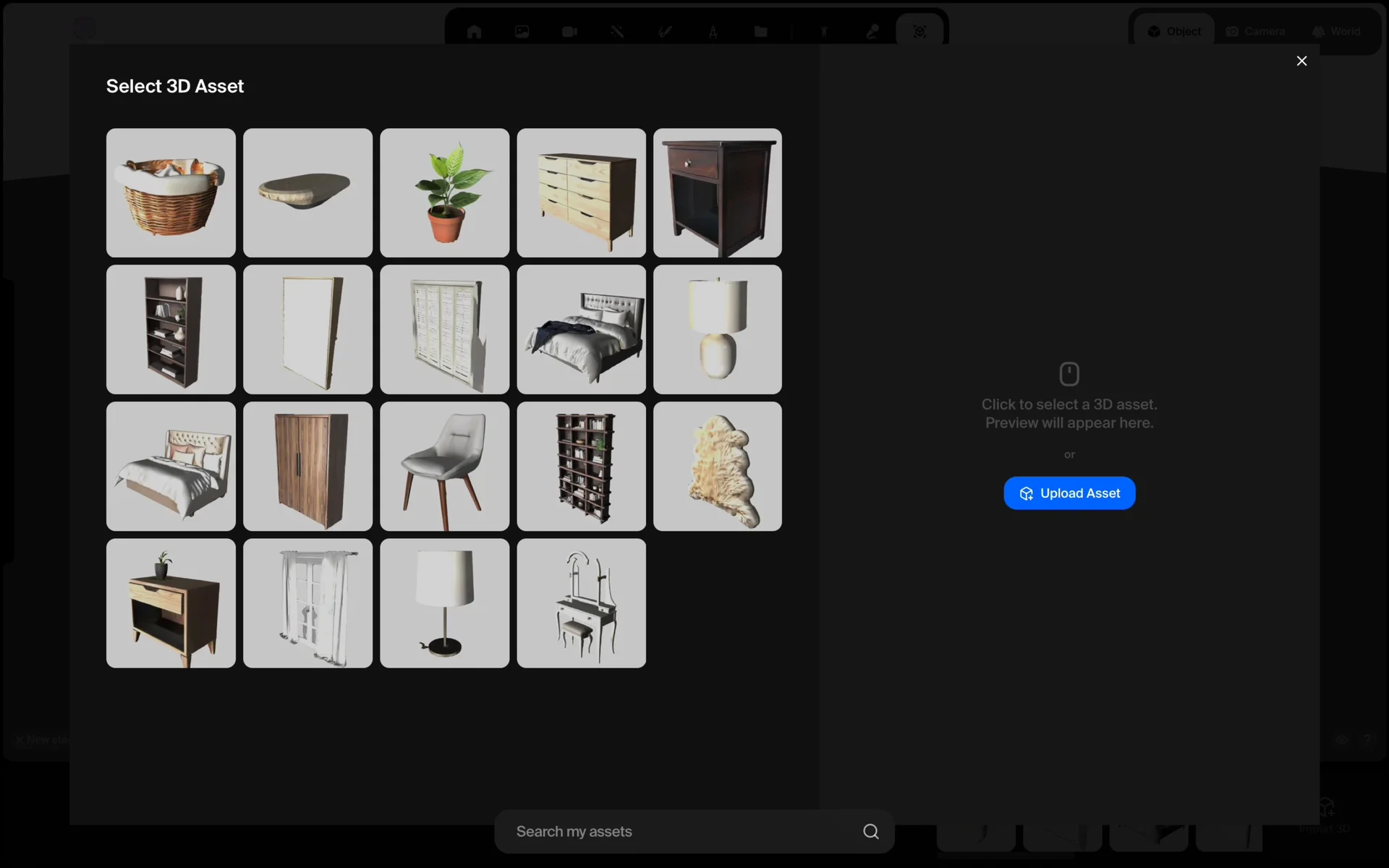Choose the potted plant asset
This screenshot has height=868, width=1389.
[x=444, y=193]
